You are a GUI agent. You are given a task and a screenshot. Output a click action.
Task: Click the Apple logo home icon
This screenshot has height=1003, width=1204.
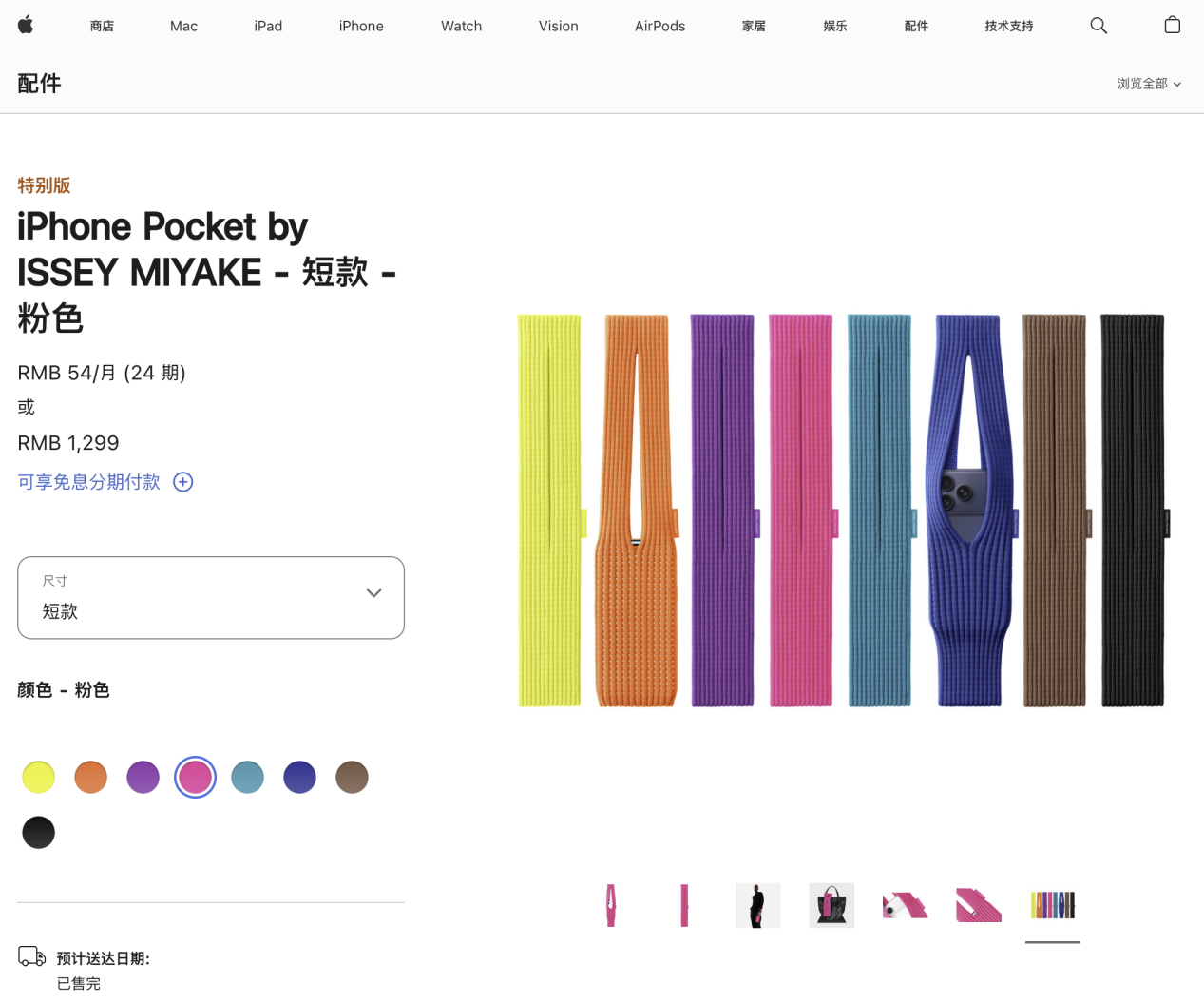coord(26,26)
